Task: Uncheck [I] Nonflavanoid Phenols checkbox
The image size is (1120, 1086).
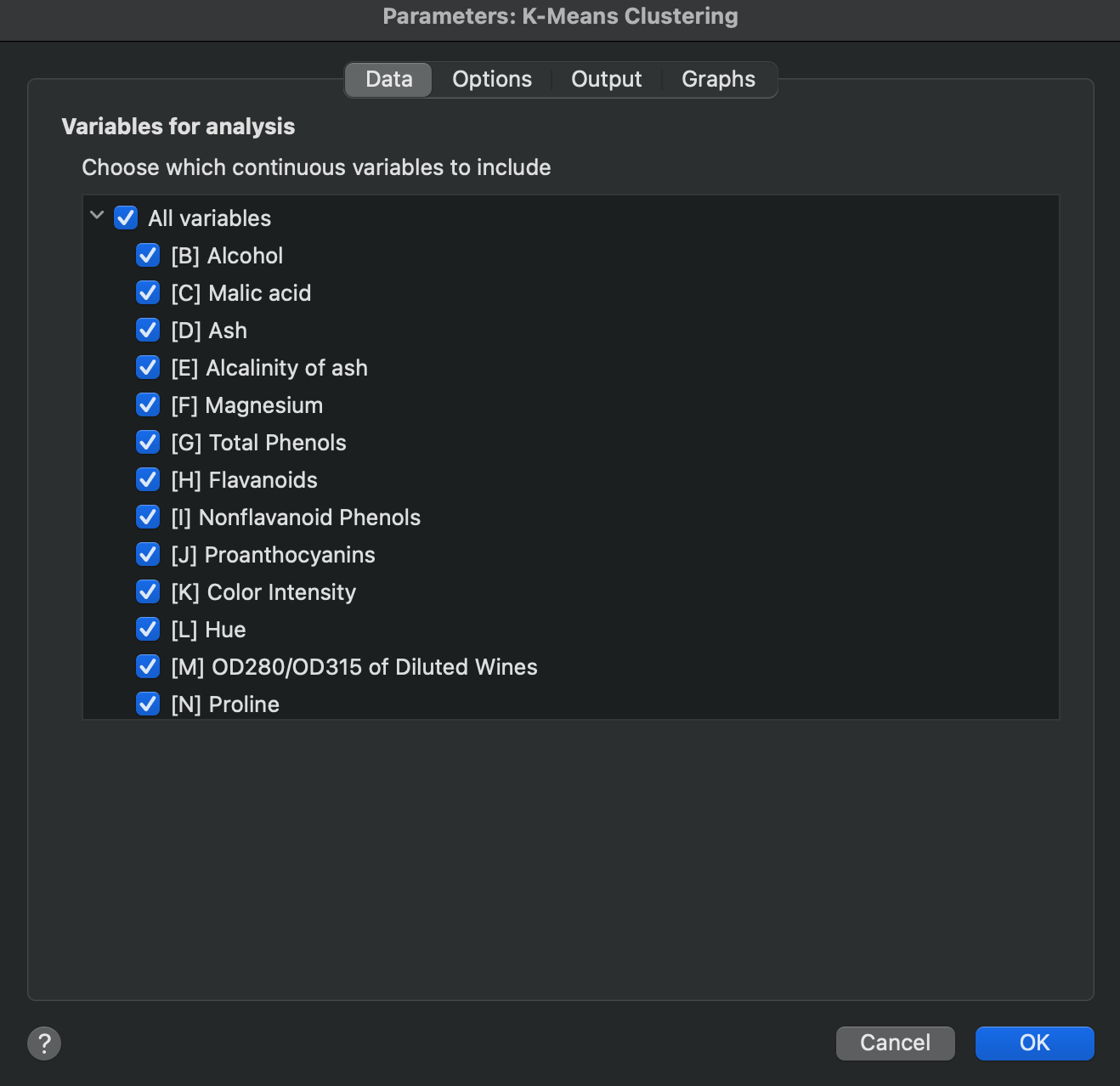Action: (148, 517)
